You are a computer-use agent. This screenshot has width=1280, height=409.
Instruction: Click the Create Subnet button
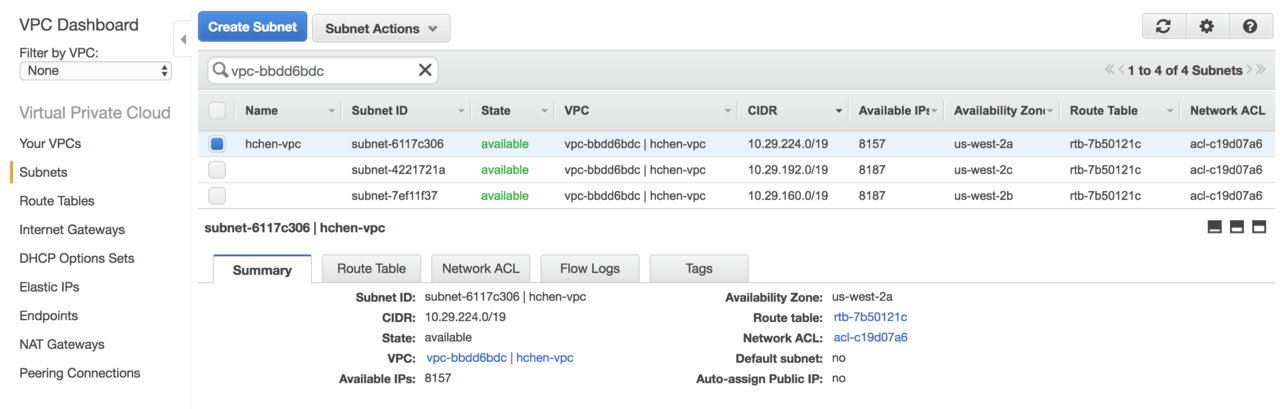point(252,27)
